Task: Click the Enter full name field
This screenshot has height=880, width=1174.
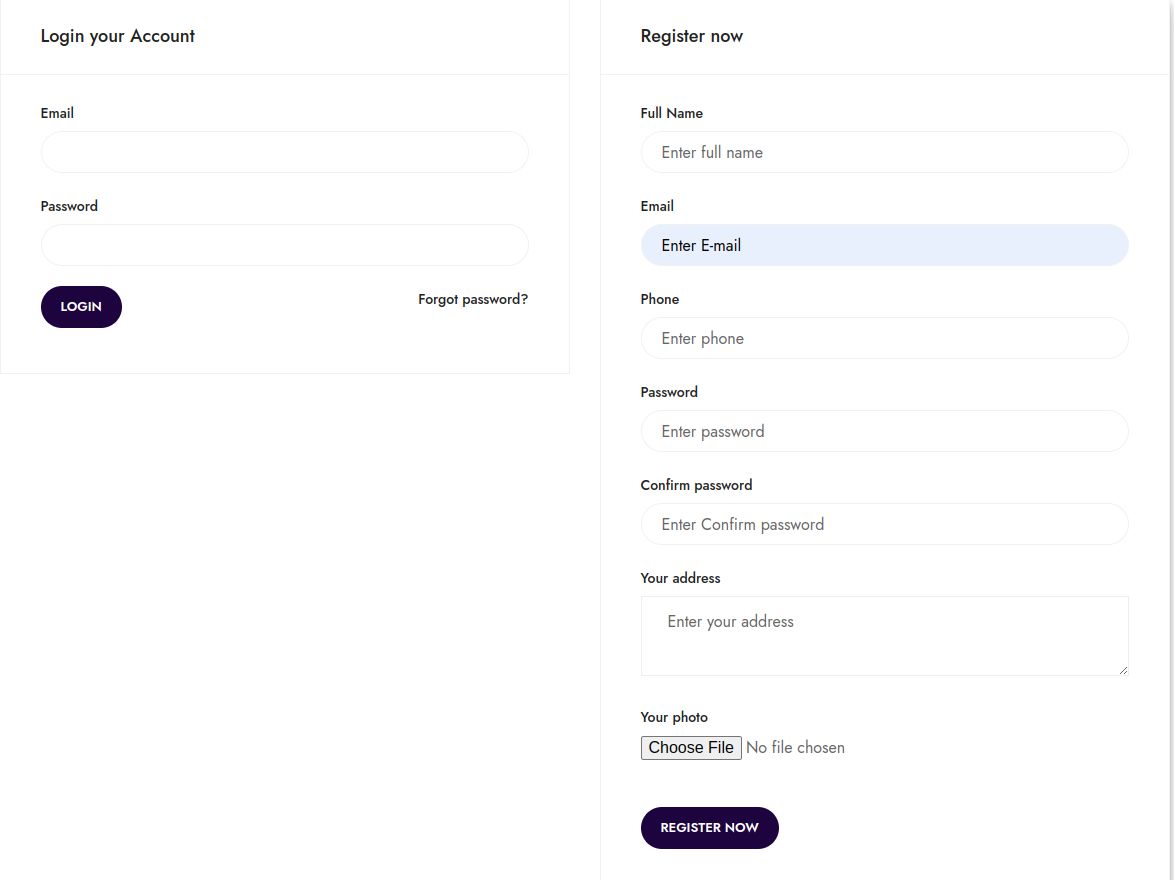Action: pos(884,152)
